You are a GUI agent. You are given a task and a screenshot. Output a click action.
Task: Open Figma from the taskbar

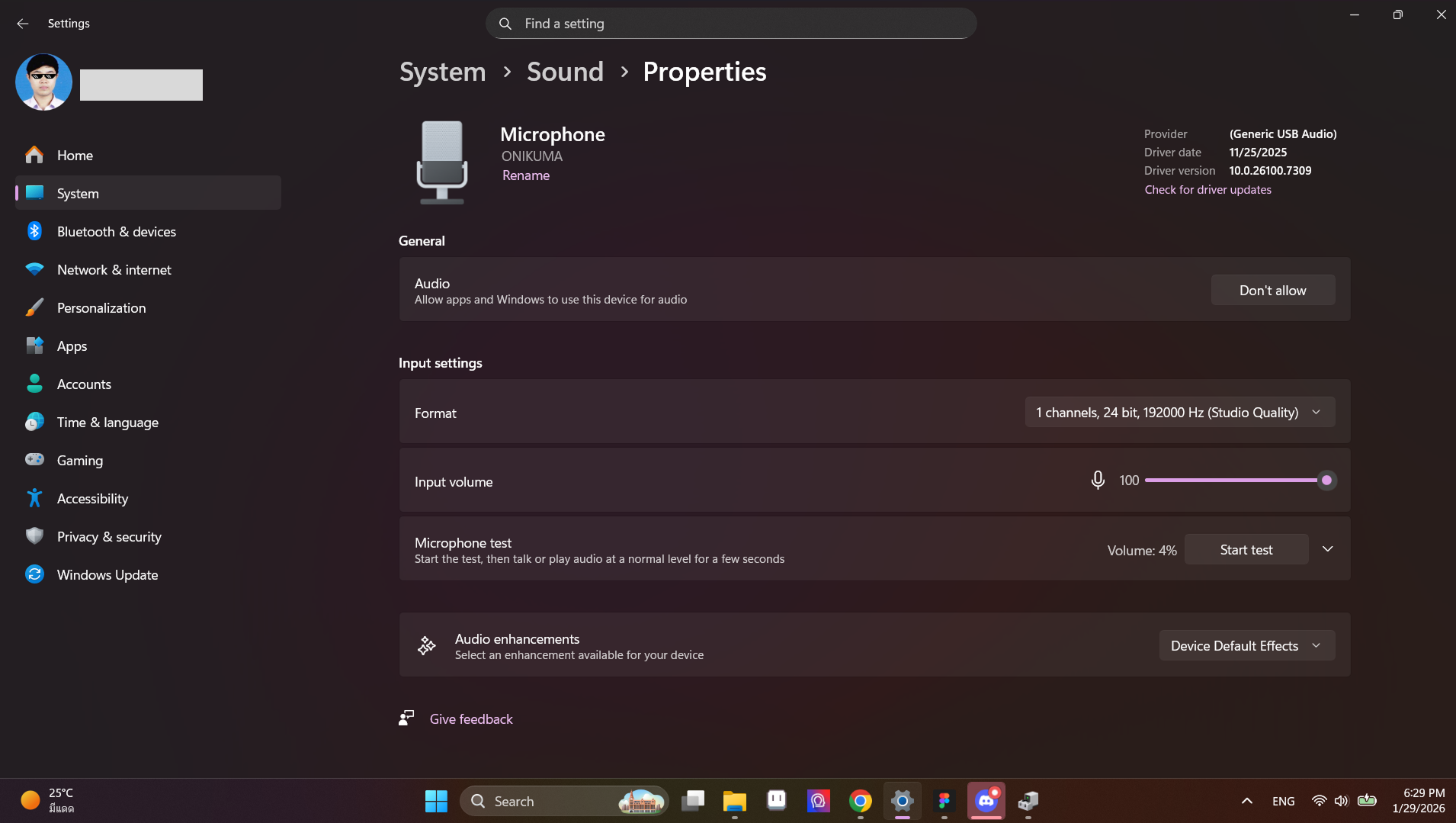pyautogui.click(x=944, y=801)
